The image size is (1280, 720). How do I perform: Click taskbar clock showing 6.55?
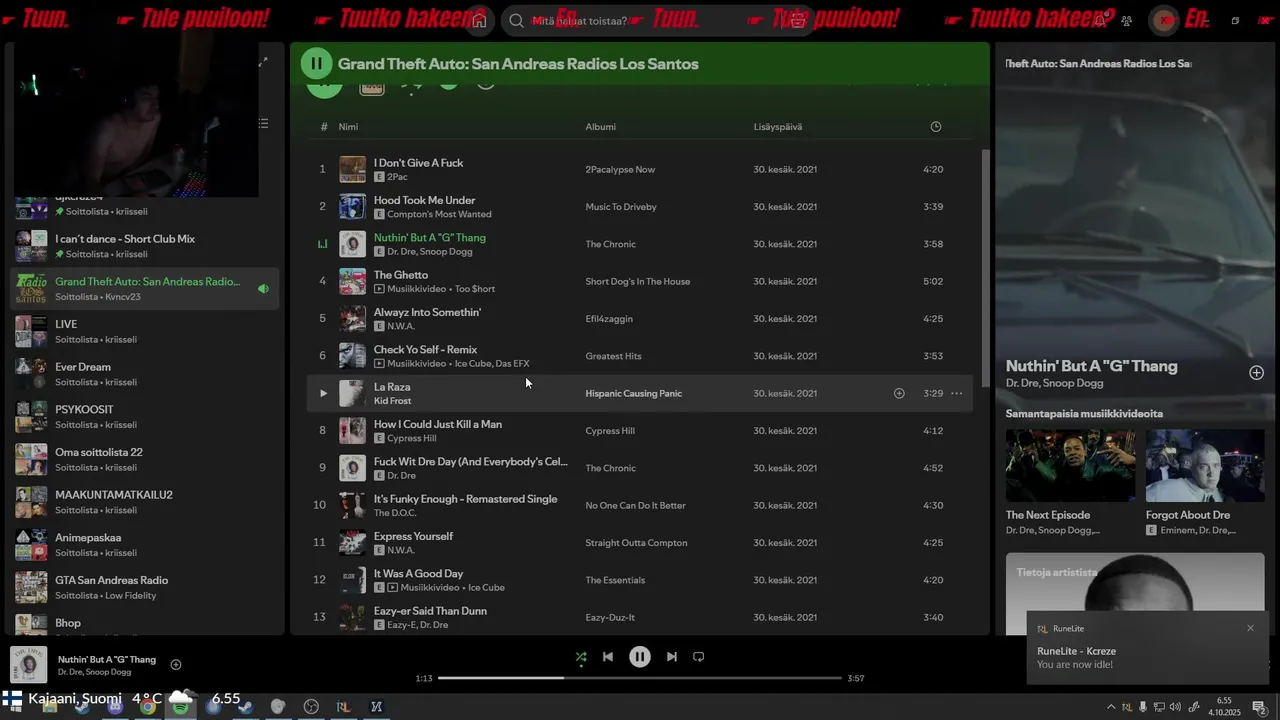tap(1224, 707)
